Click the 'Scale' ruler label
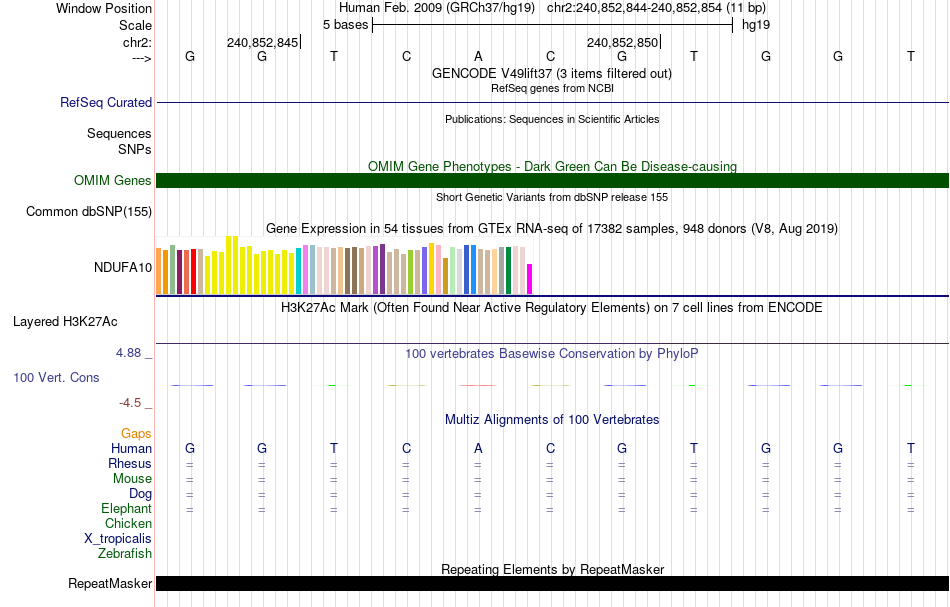The height and width of the screenshot is (607, 950). pyautogui.click(x=136, y=25)
